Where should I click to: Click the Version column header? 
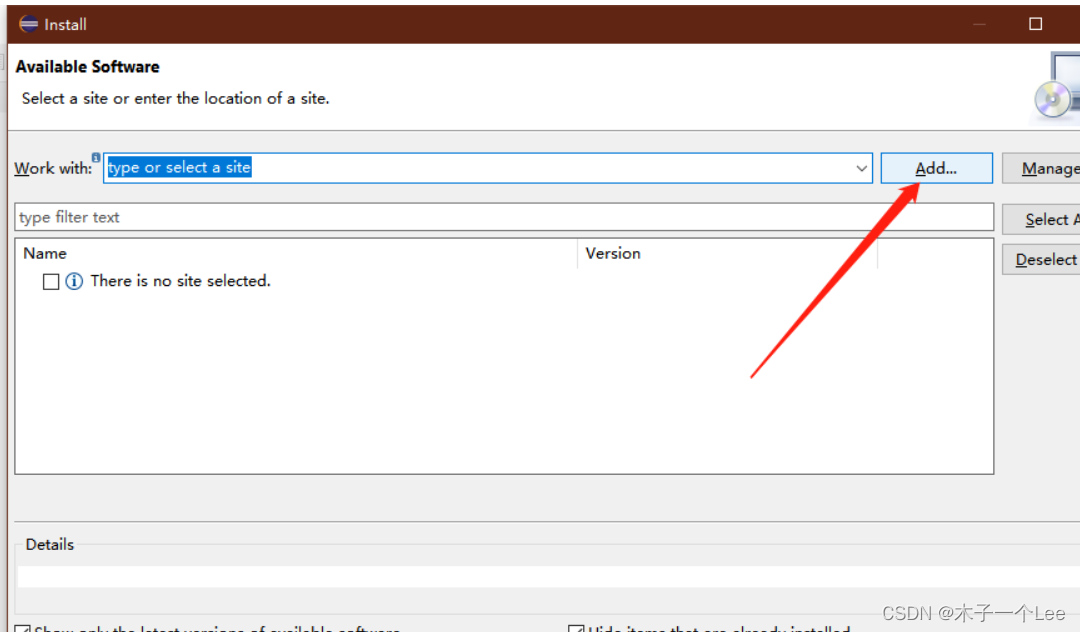727,253
